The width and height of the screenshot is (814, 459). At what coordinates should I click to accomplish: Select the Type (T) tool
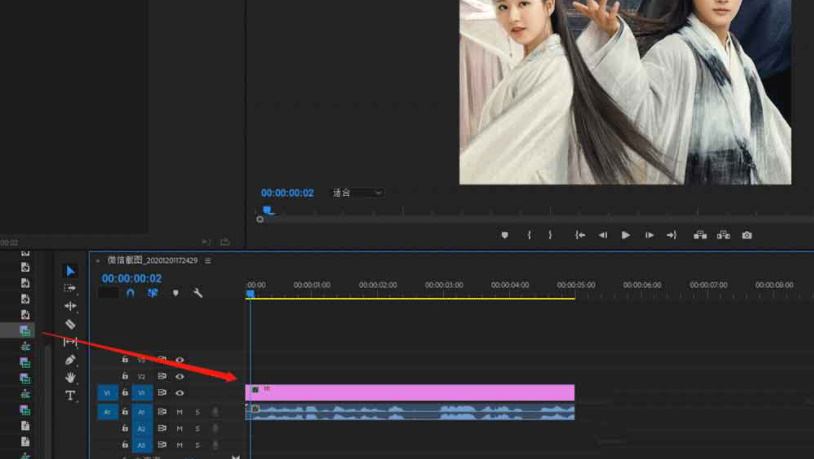point(70,395)
